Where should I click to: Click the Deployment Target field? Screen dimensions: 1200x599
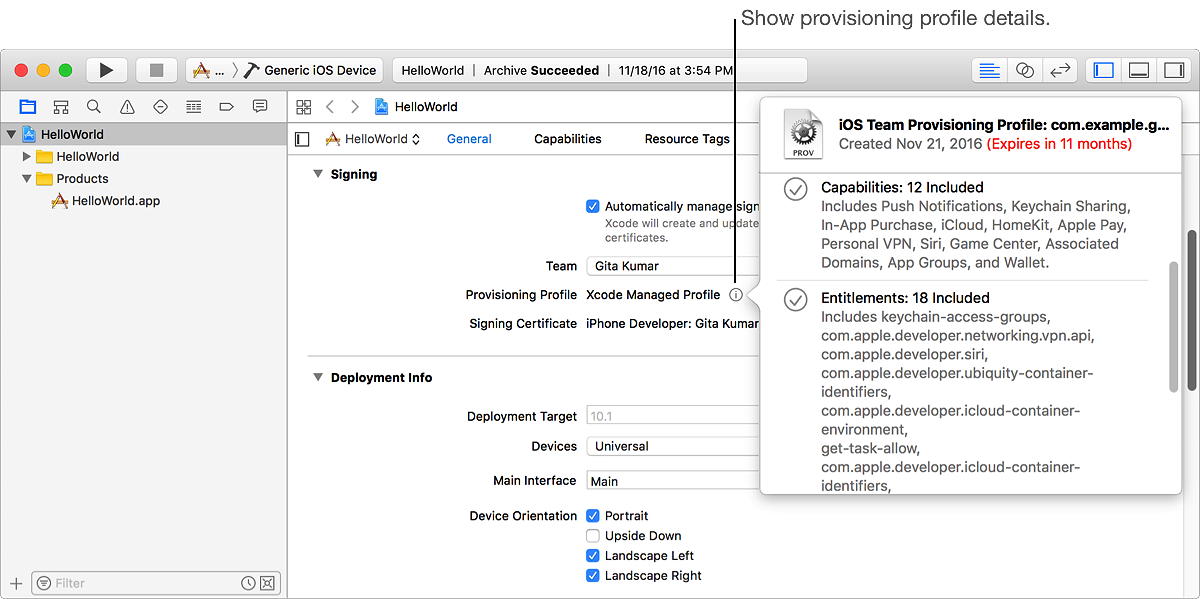pos(673,416)
